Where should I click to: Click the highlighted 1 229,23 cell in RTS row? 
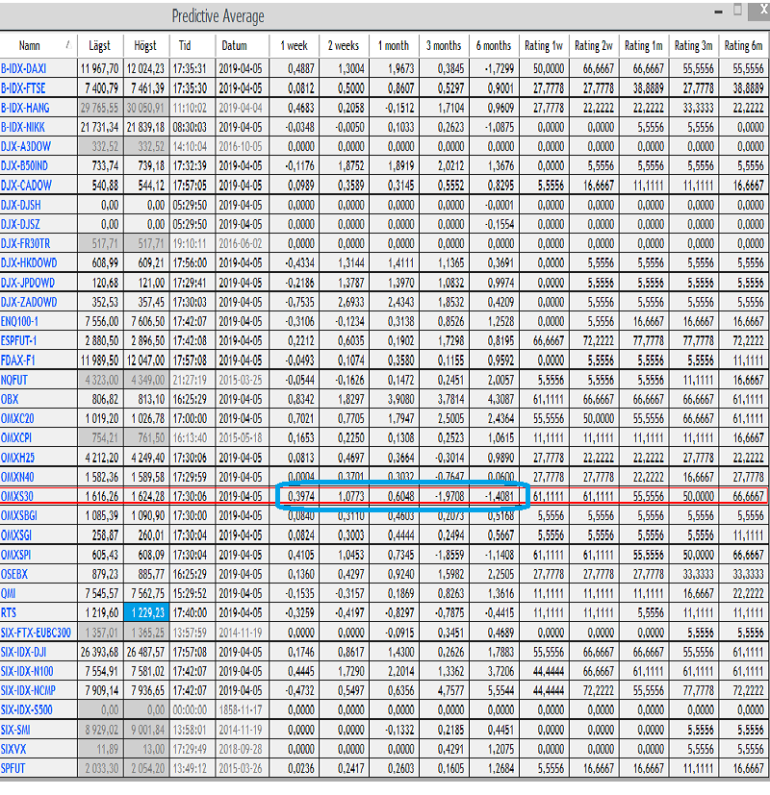[145, 612]
